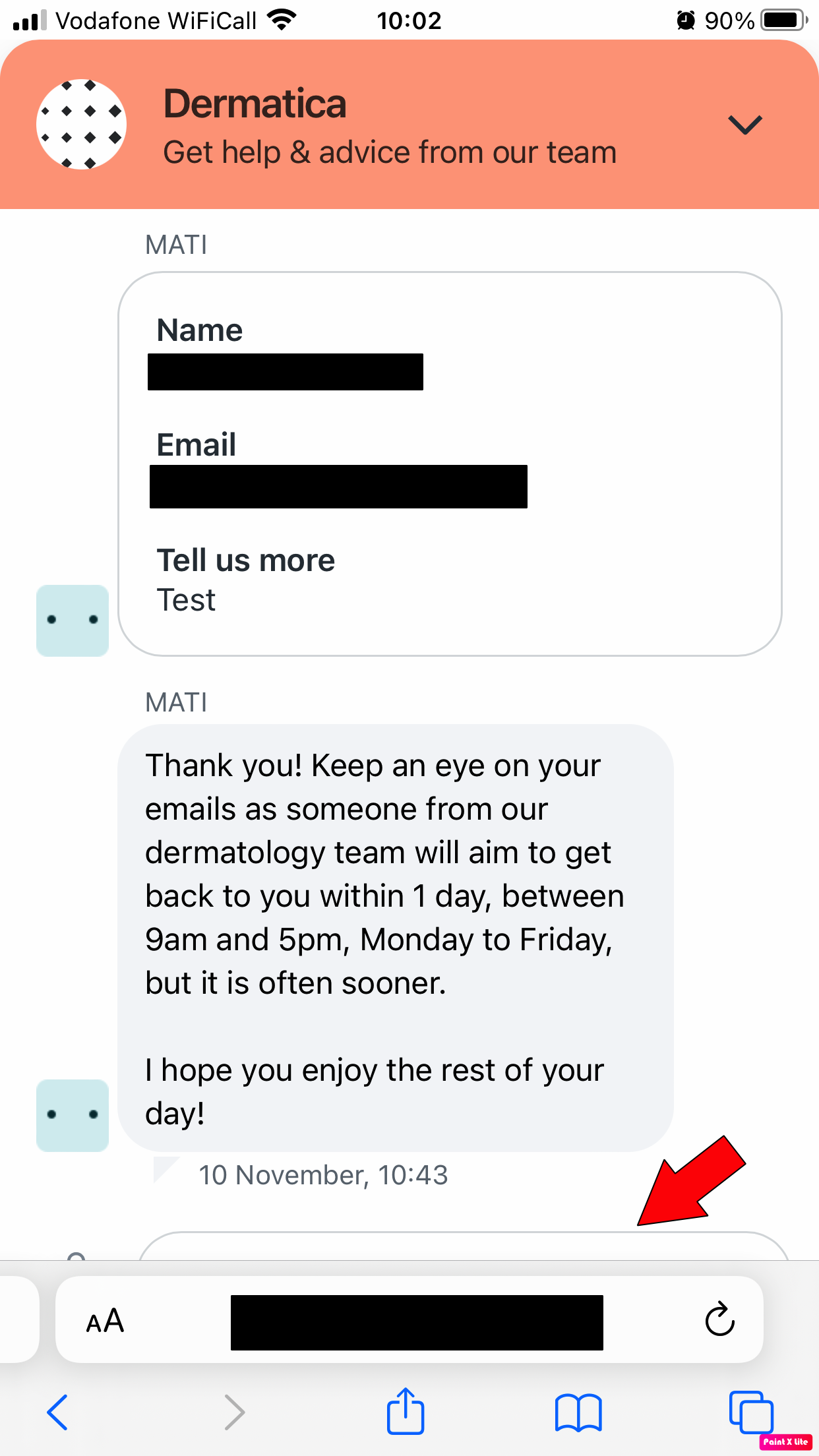
Task: Open Safari bookmarks book icon
Action: click(578, 1412)
